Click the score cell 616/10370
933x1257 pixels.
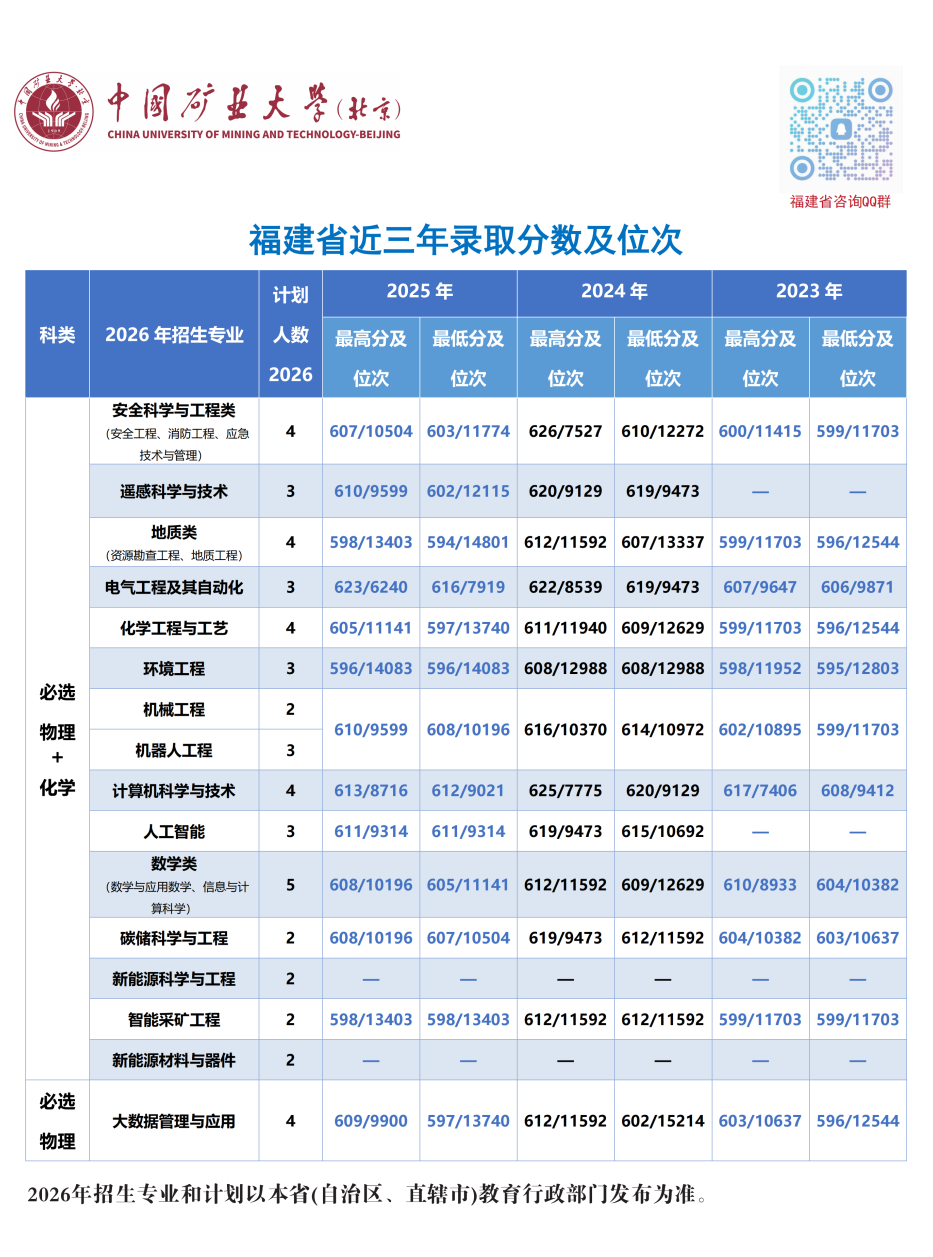566,729
